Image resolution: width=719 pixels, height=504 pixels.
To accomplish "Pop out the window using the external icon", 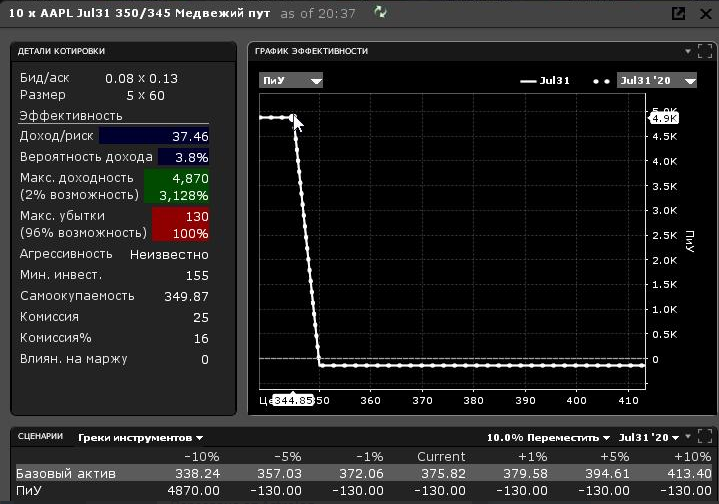I will pos(678,13).
